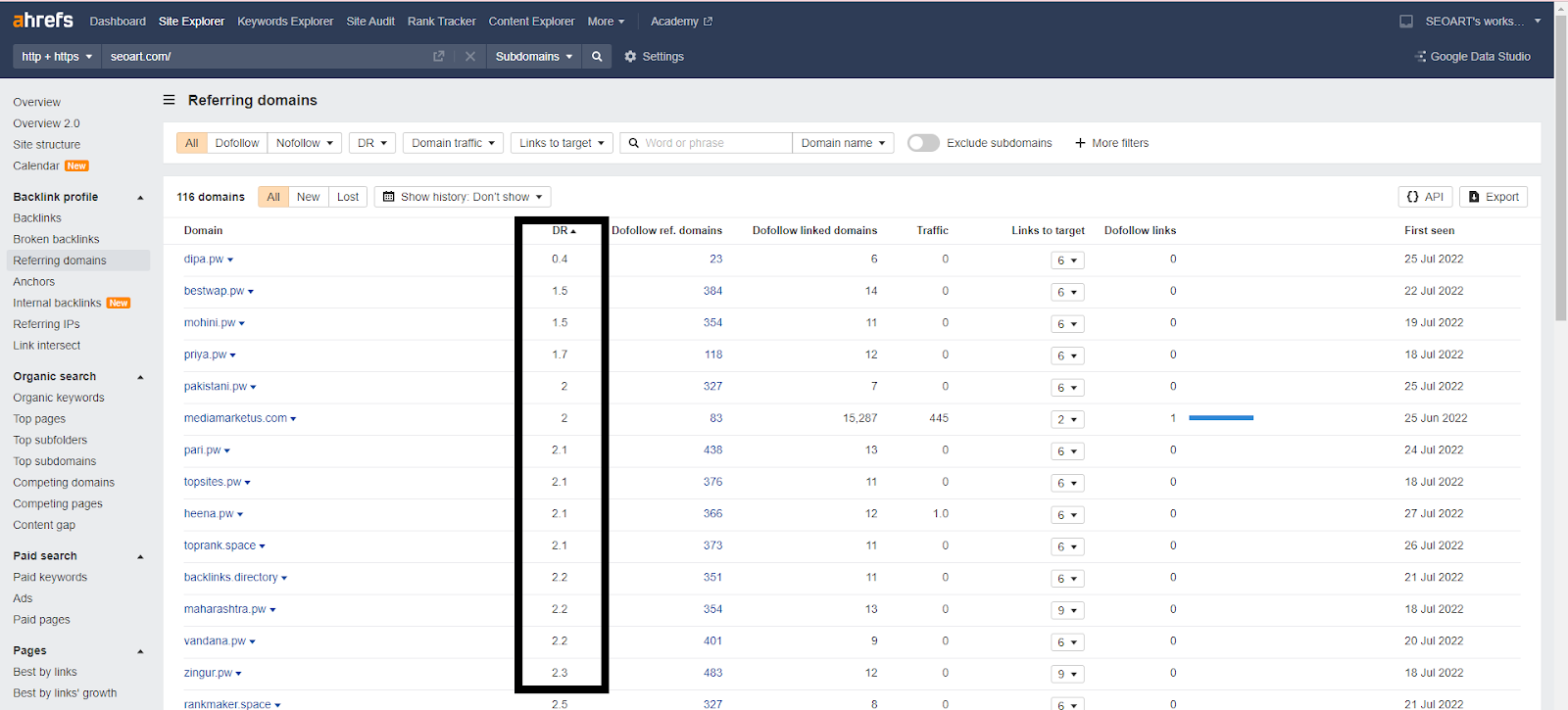The height and width of the screenshot is (710, 1568).
Task: Select the Lost domains filter
Action: (348, 197)
